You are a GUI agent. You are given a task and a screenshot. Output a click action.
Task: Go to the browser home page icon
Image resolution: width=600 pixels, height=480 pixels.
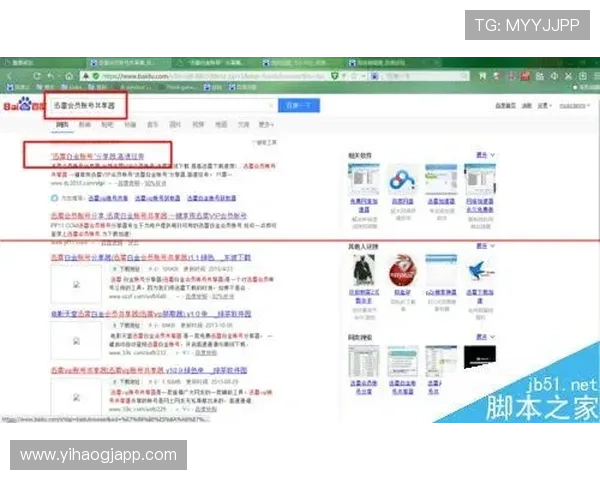[69, 76]
